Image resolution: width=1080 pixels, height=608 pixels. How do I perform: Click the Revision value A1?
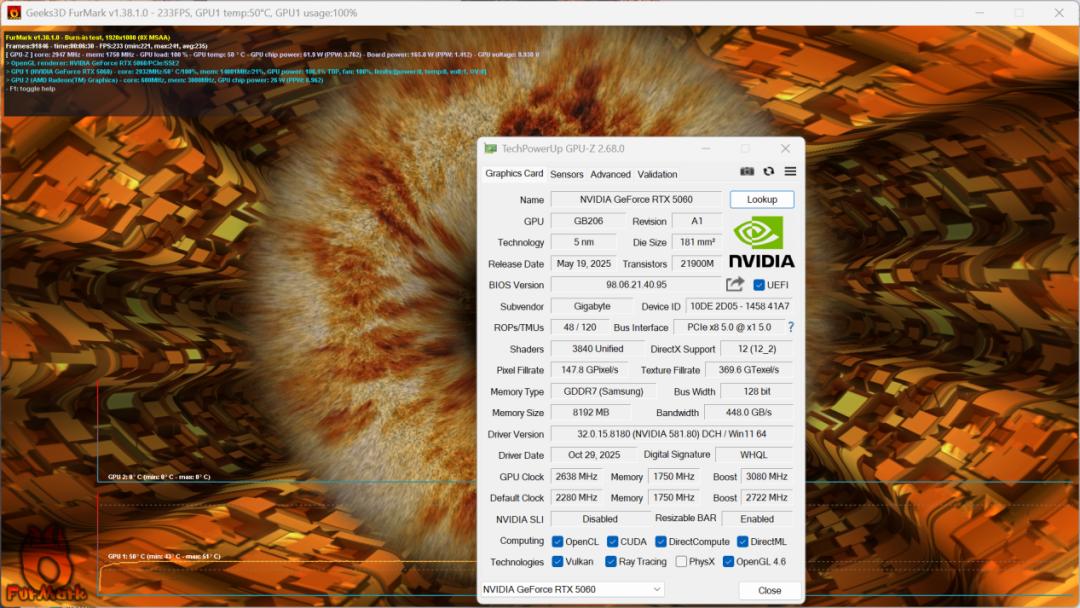[697, 221]
